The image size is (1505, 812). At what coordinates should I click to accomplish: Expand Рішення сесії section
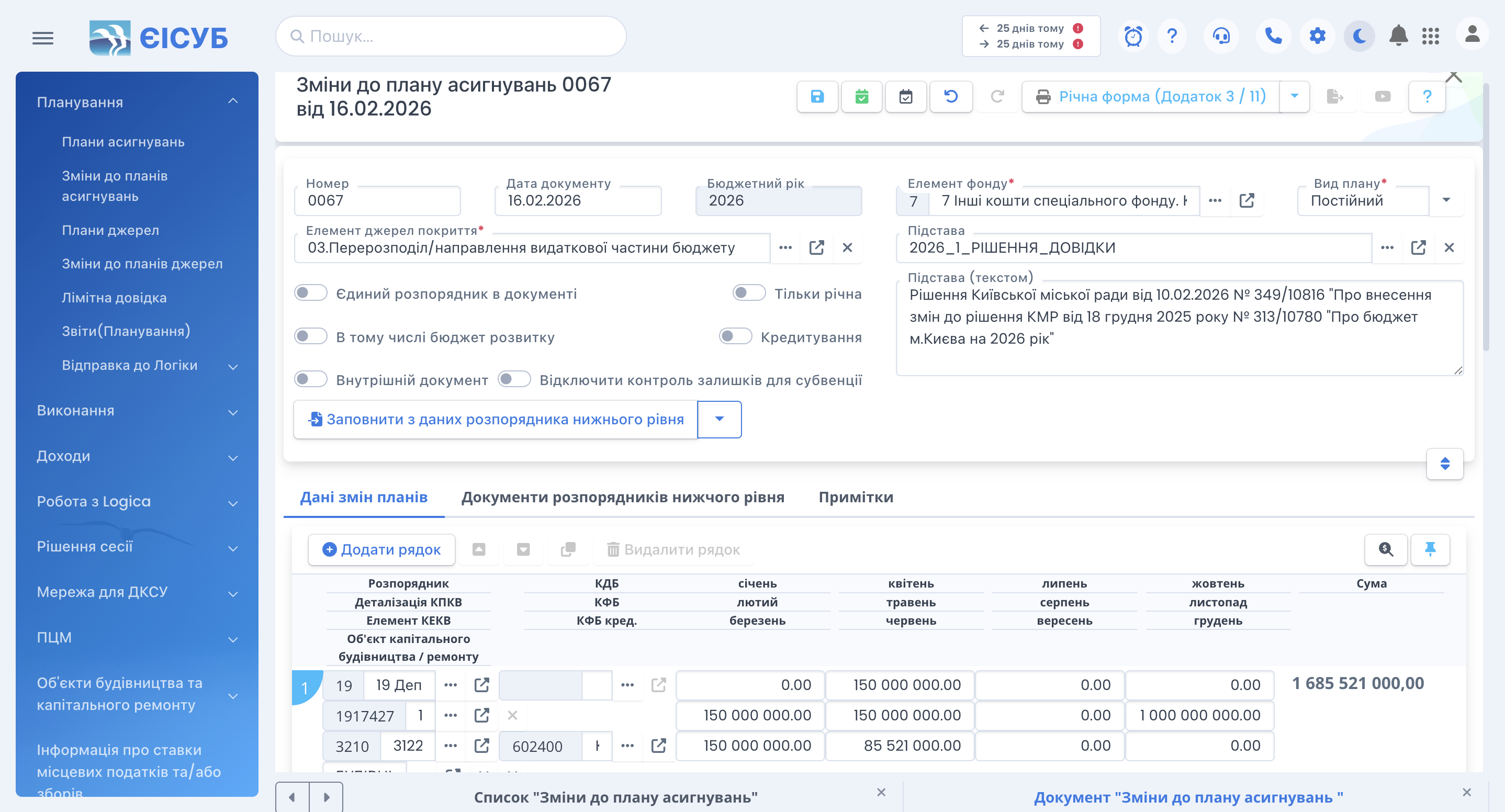[233, 548]
